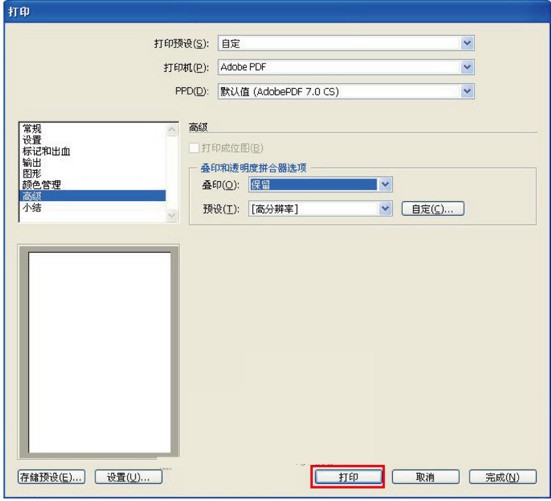Click the 完成(N) button
This screenshot has height=501, width=551.
tap(503, 477)
